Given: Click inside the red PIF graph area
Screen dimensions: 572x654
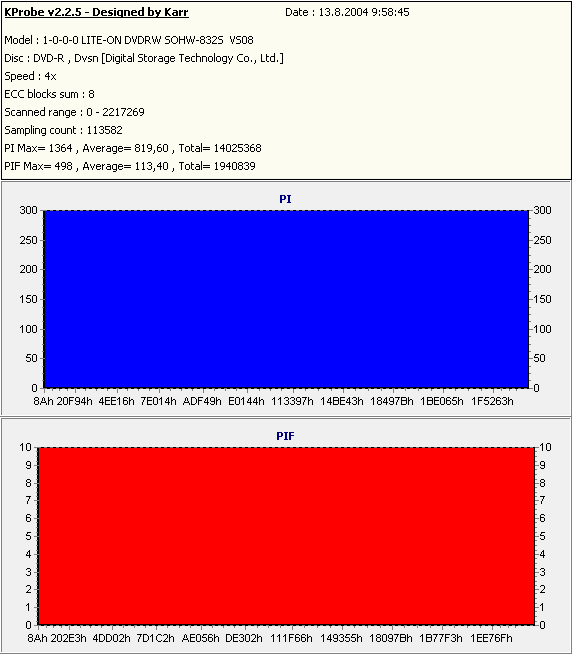Looking at the screenshot, I should (286, 536).
